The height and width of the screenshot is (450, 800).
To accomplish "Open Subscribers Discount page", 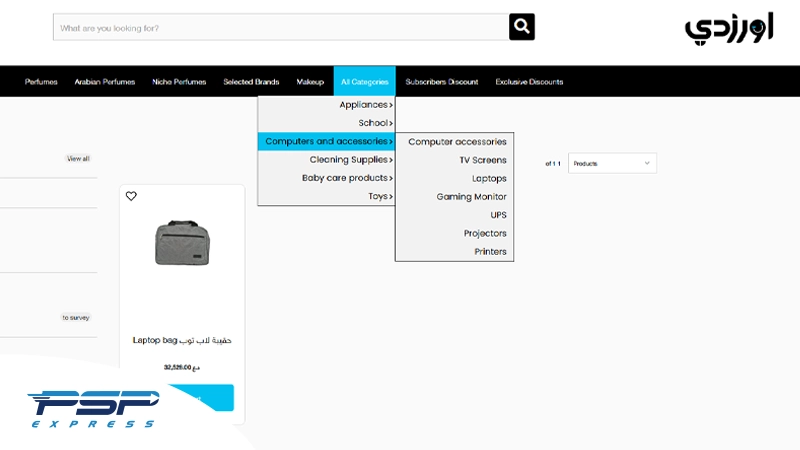I will click(x=442, y=82).
